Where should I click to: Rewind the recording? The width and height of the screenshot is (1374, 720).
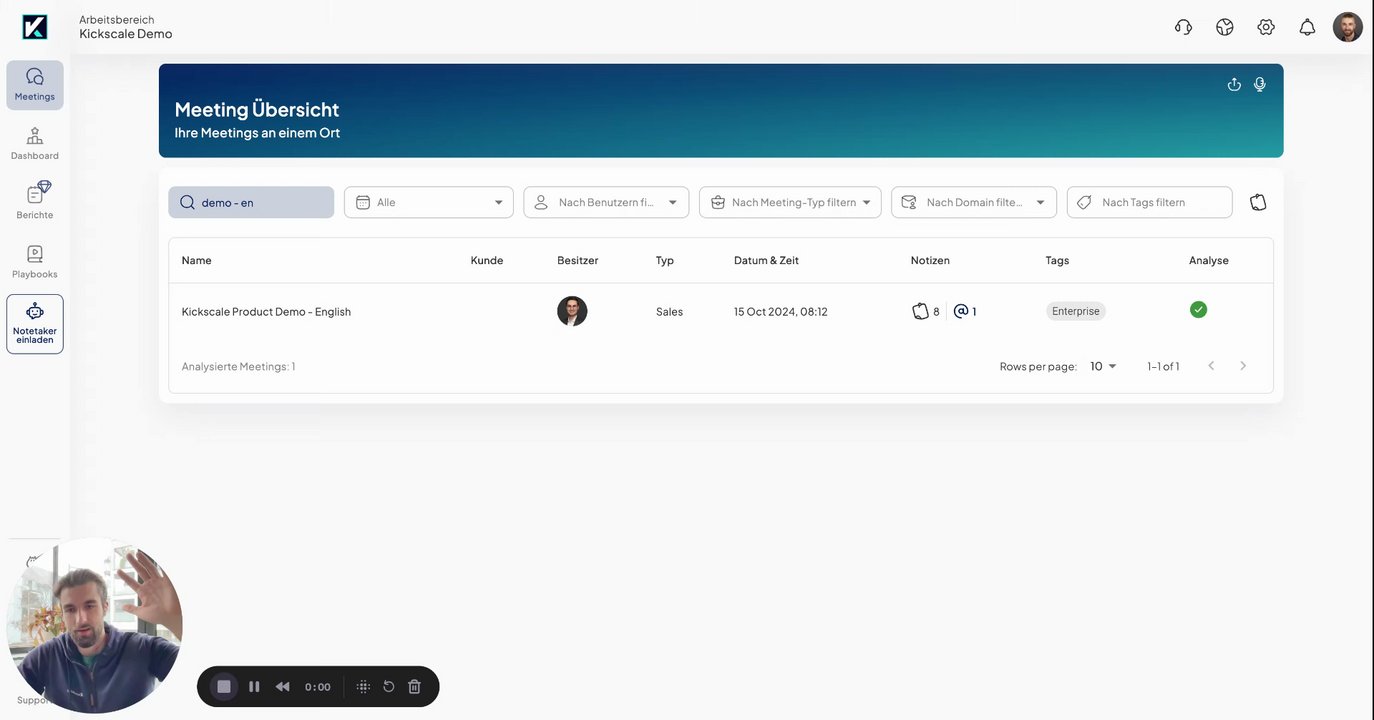(283, 686)
